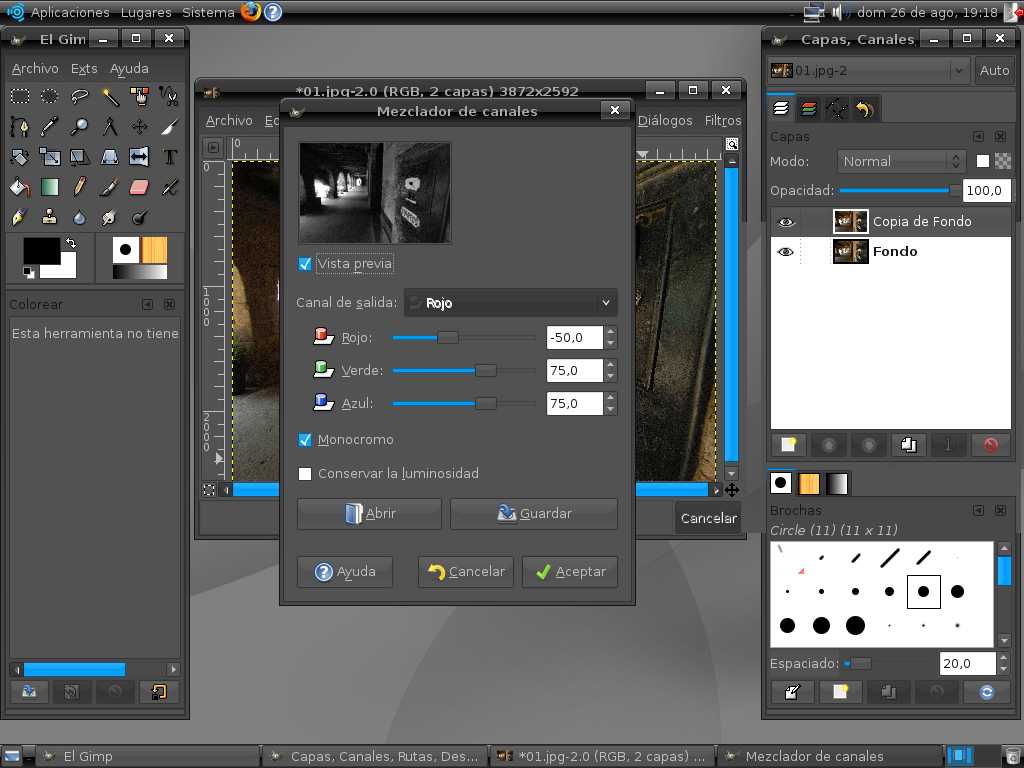
Task: Enable Conservar la luminosidad
Action: (x=304, y=473)
